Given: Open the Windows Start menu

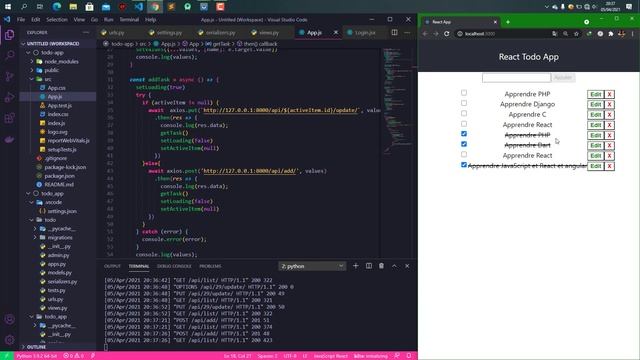Looking at the screenshot, I should tap(8, 7).
